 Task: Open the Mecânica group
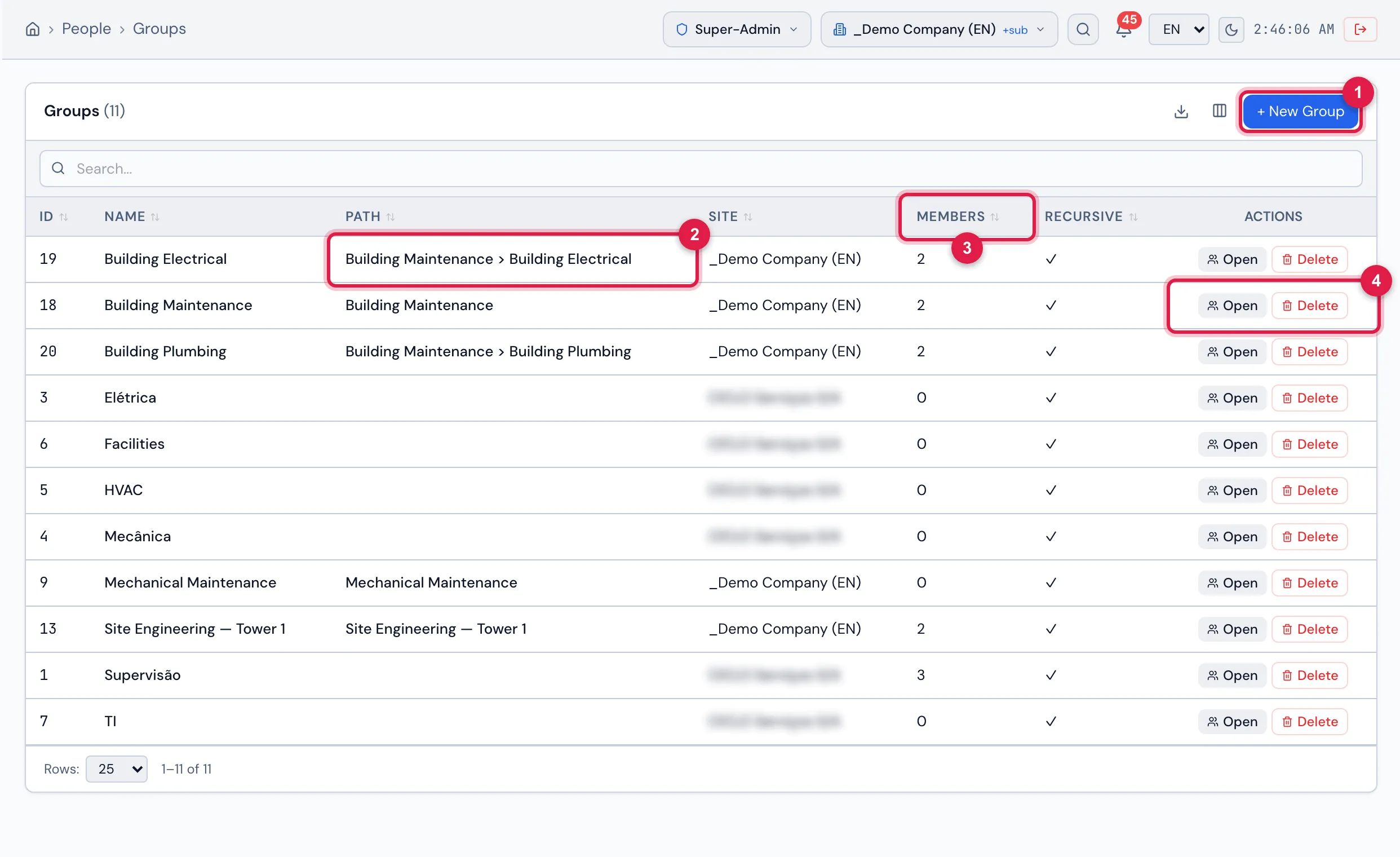pyautogui.click(x=1232, y=537)
